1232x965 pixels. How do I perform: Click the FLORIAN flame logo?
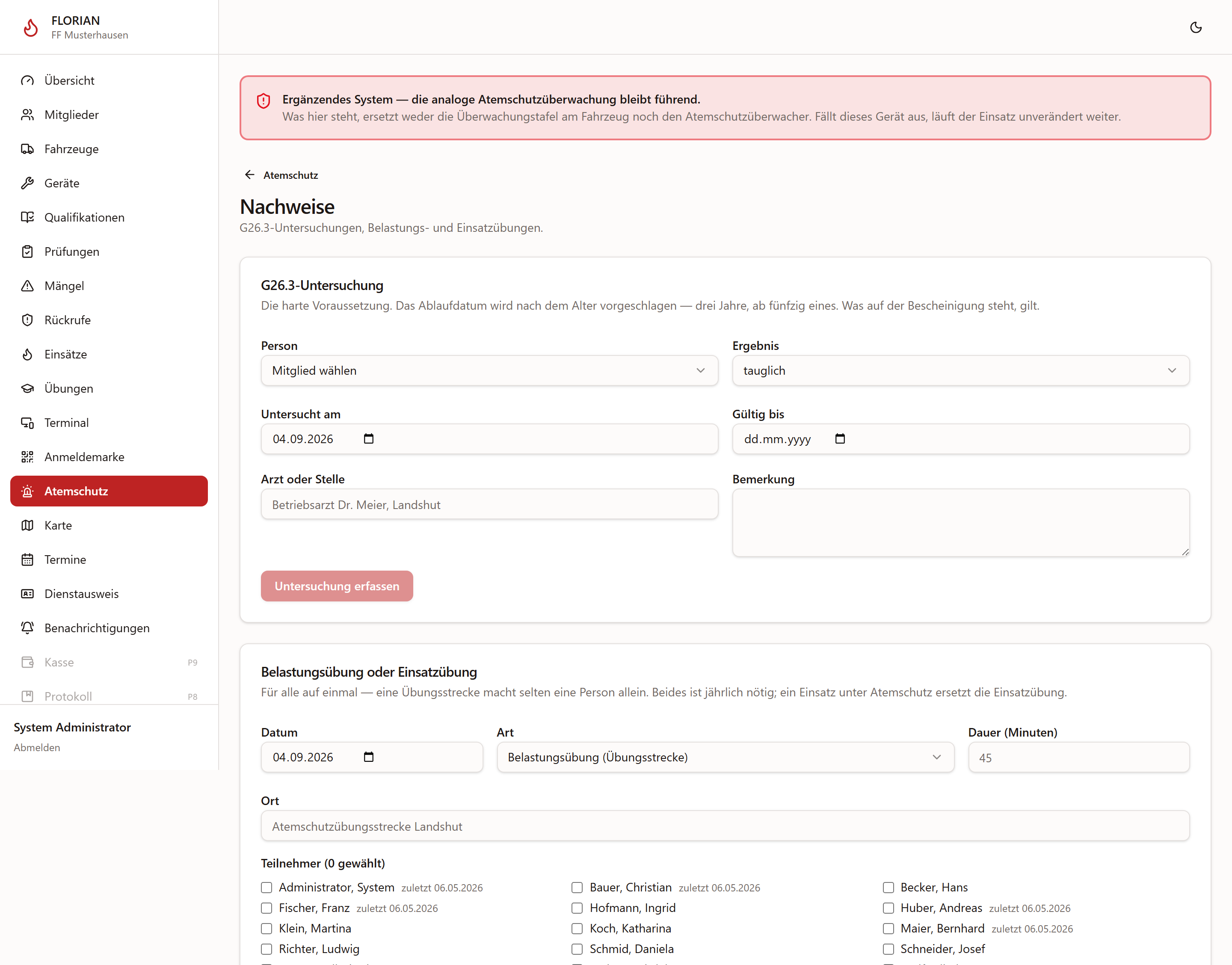coord(31,27)
